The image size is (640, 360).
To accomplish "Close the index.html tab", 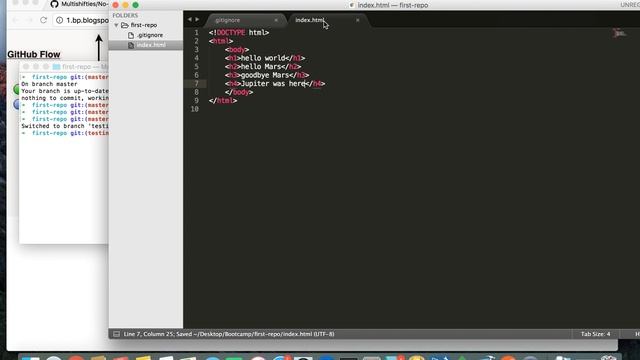I will (358, 20).
